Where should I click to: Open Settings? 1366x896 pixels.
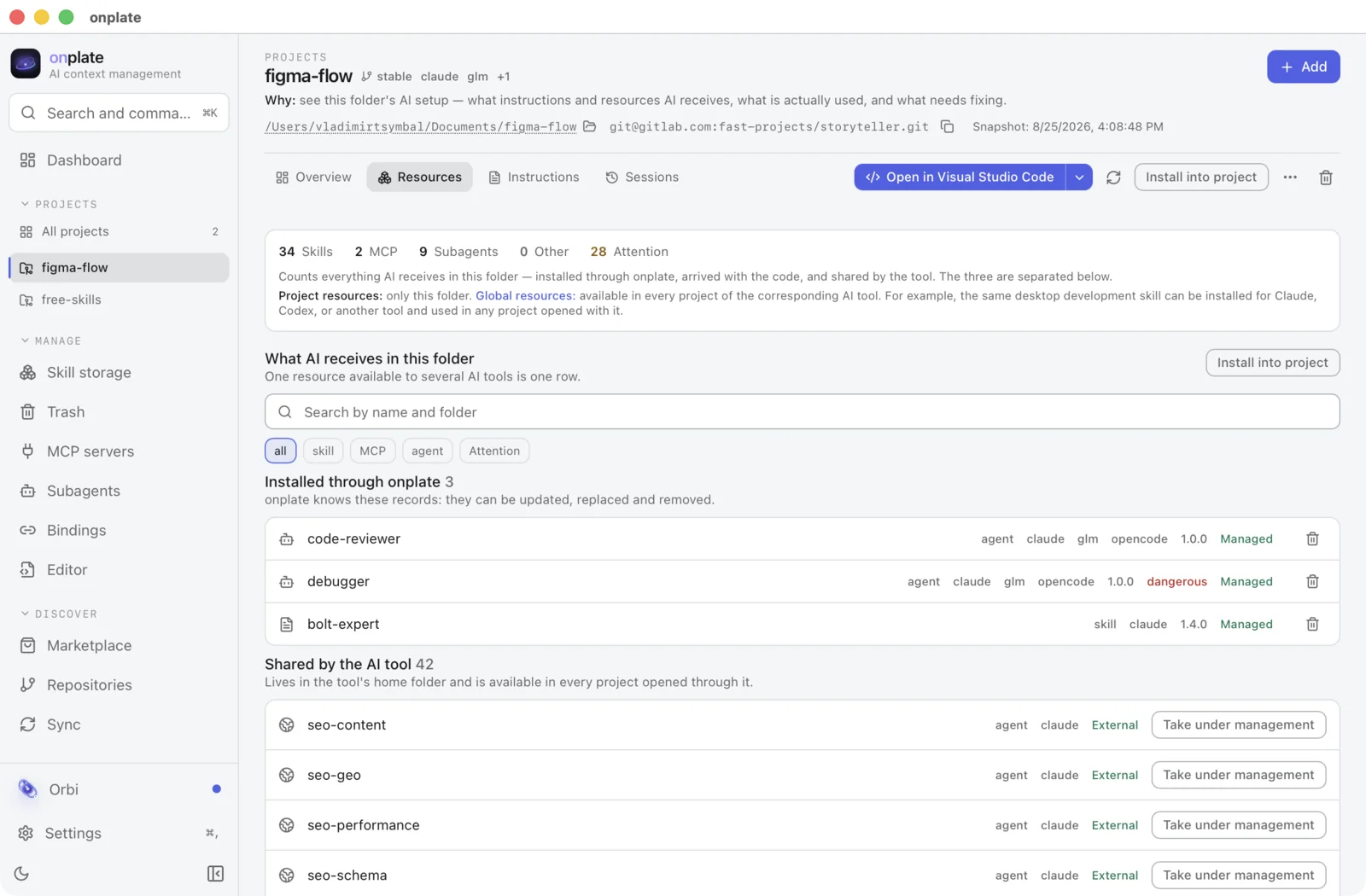click(x=119, y=834)
